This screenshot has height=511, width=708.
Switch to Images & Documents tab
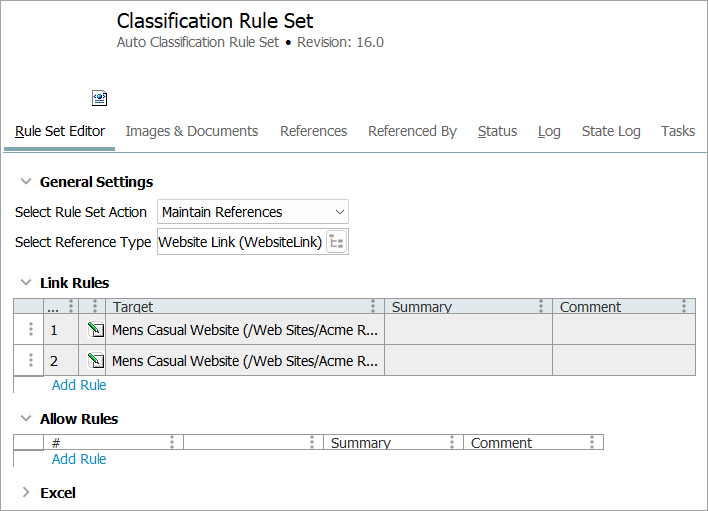[191, 131]
